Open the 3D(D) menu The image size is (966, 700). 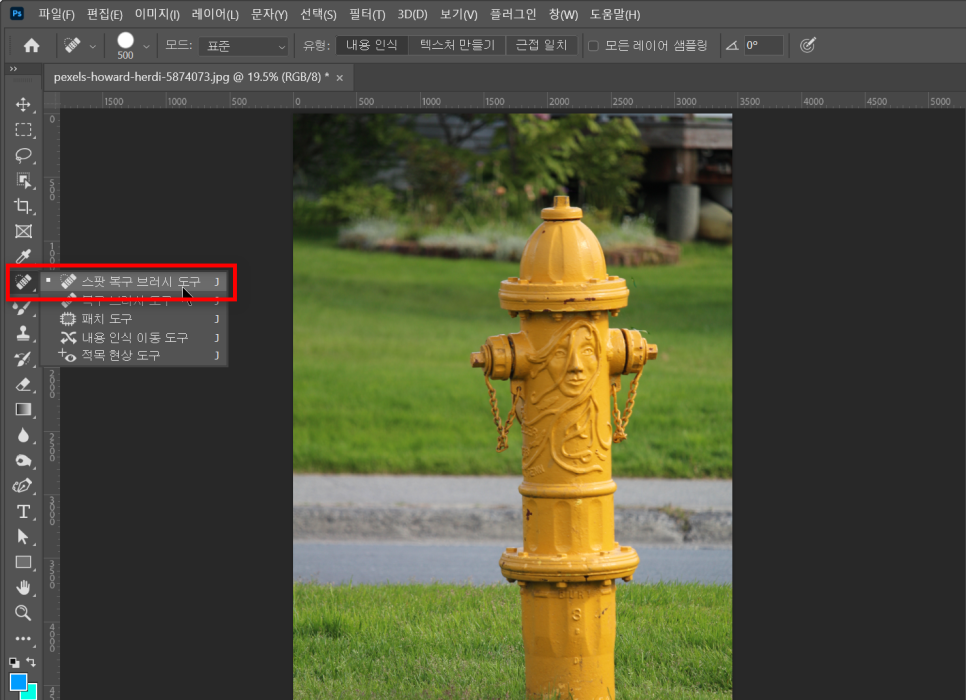(x=412, y=14)
